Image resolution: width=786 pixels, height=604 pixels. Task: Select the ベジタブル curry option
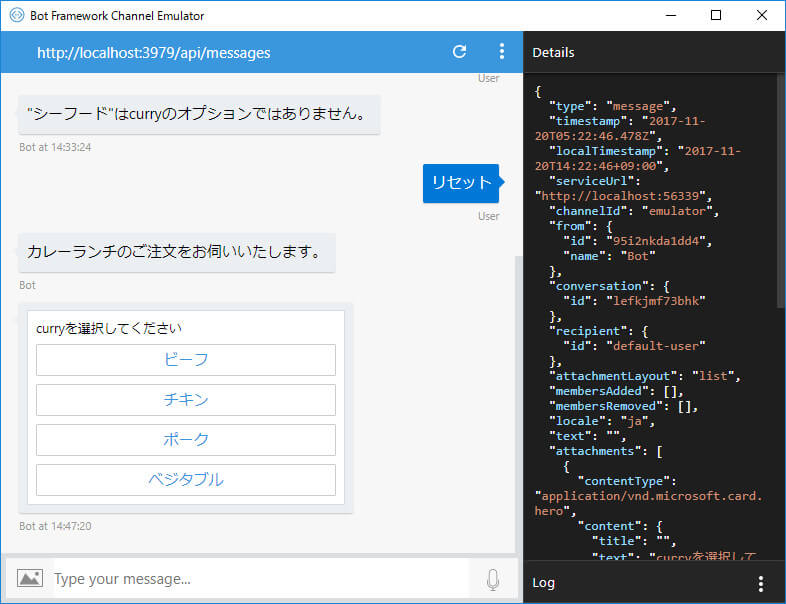186,480
